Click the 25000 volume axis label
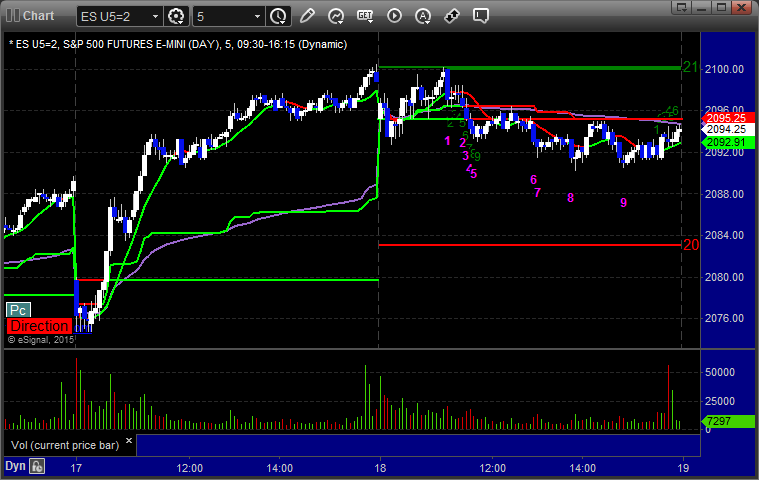This screenshot has height=480, width=759. point(720,401)
